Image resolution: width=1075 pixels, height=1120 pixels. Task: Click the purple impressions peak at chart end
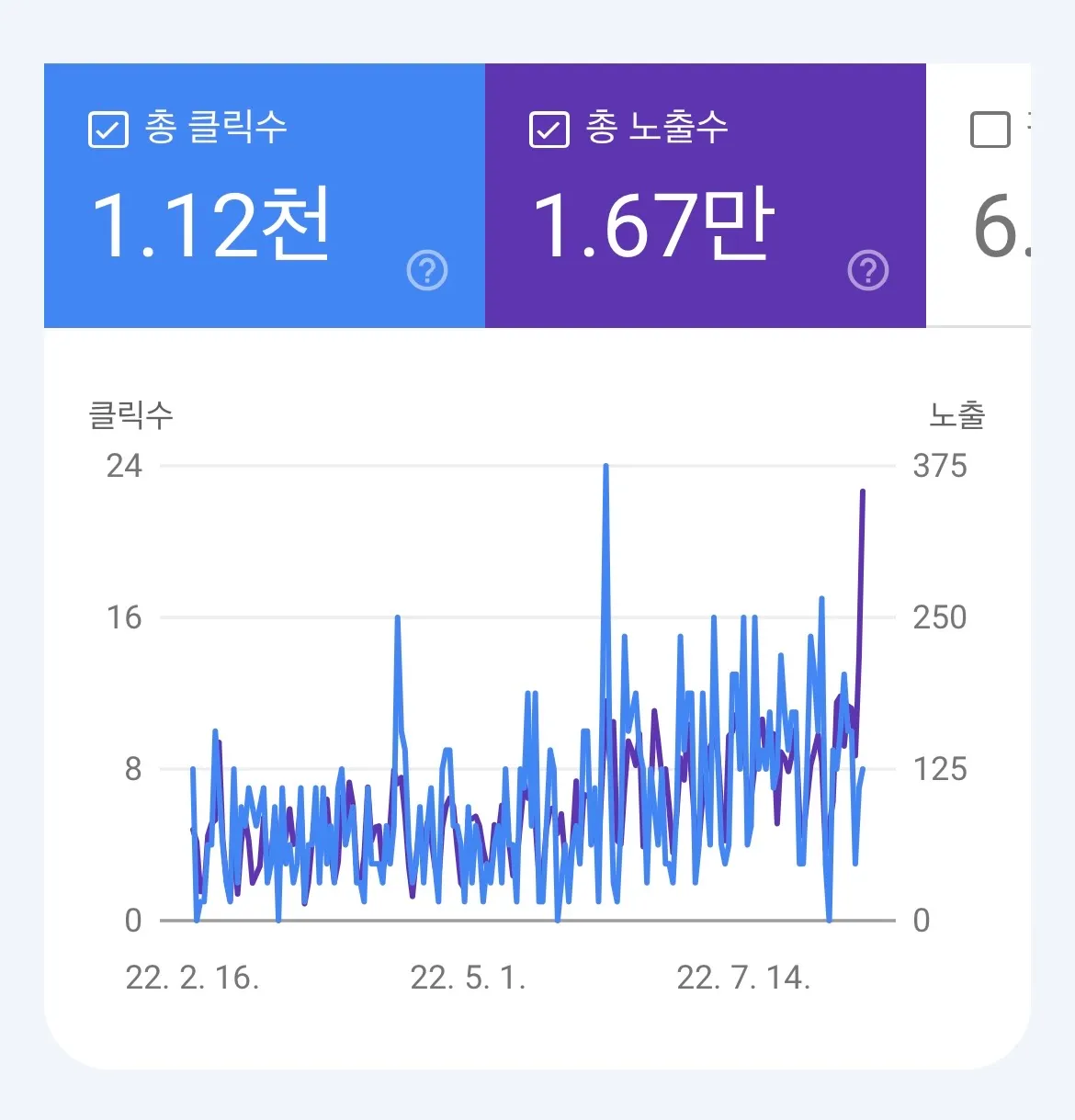tap(863, 493)
